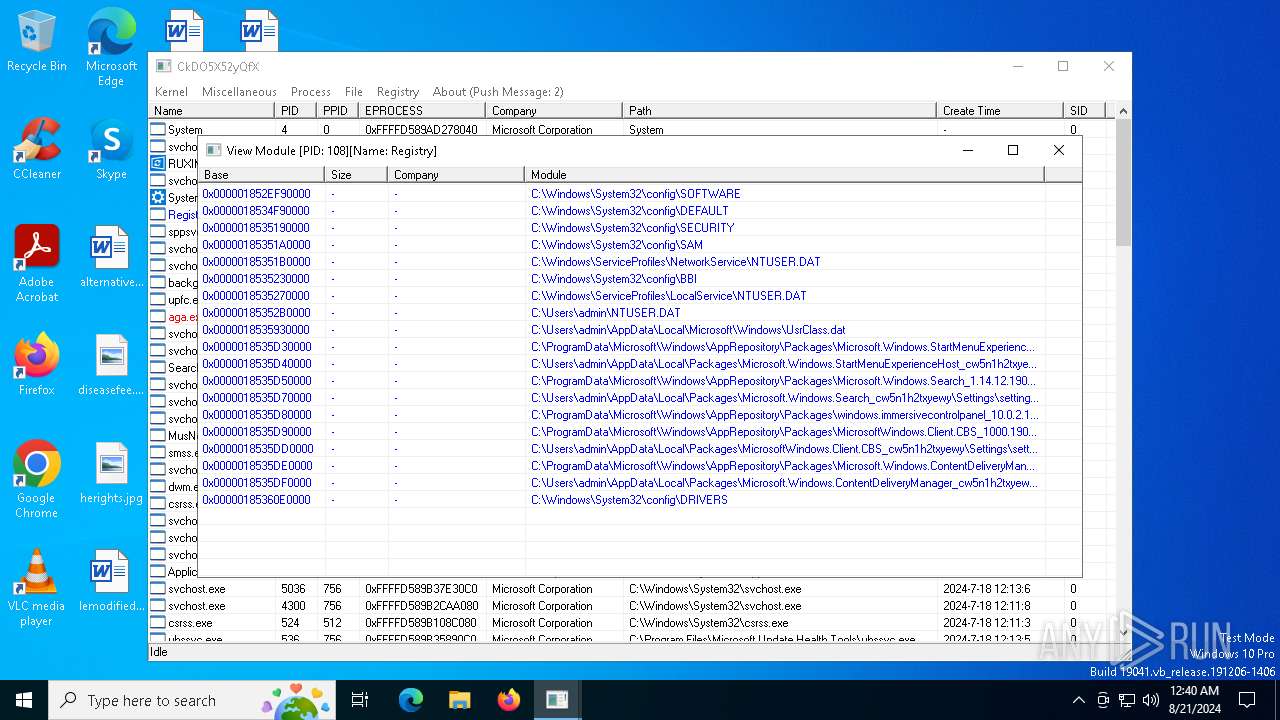Select the diseasefee image file on the desktop
1280x720 pixels.
click(111, 365)
